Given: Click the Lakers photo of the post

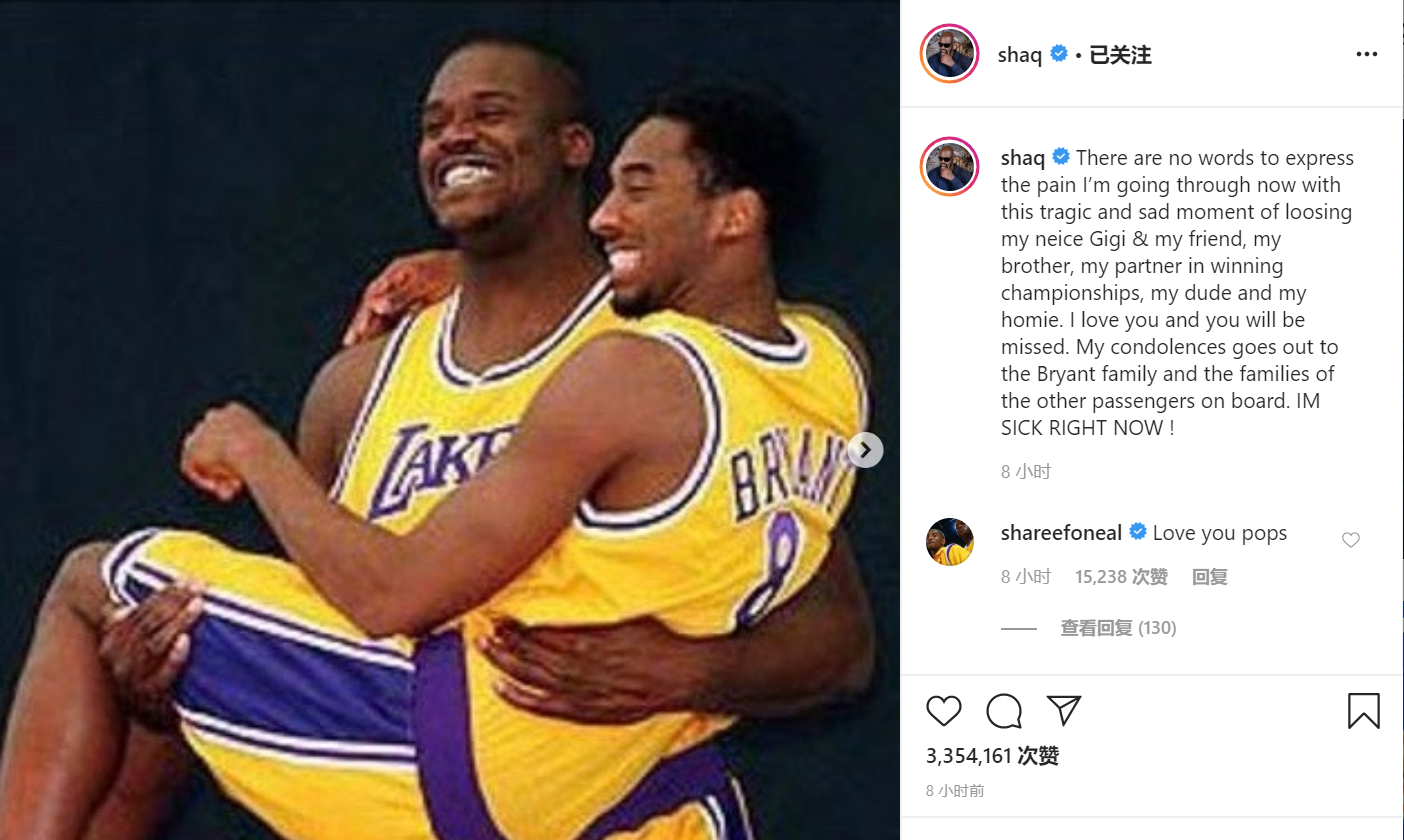Looking at the screenshot, I should (450, 420).
